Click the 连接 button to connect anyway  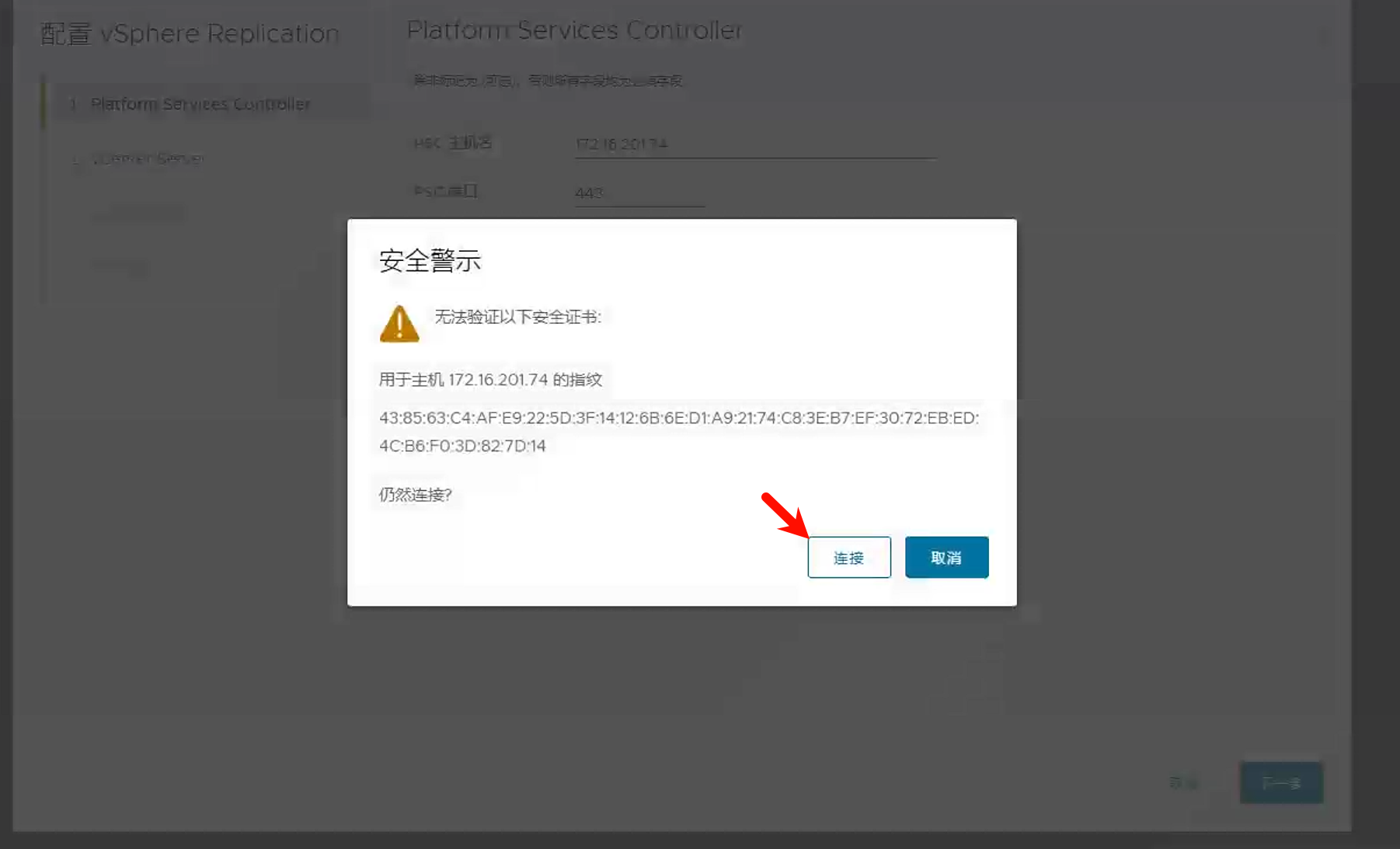(848, 558)
